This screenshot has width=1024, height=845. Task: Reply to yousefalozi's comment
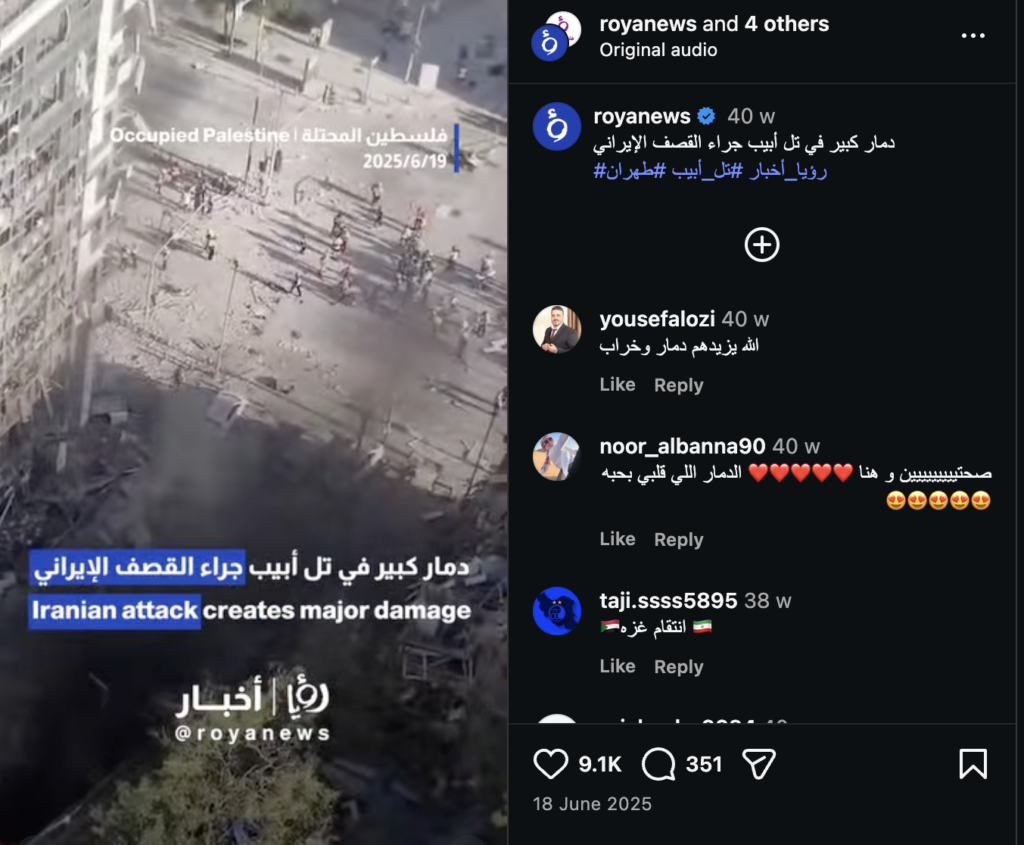click(679, 385)
